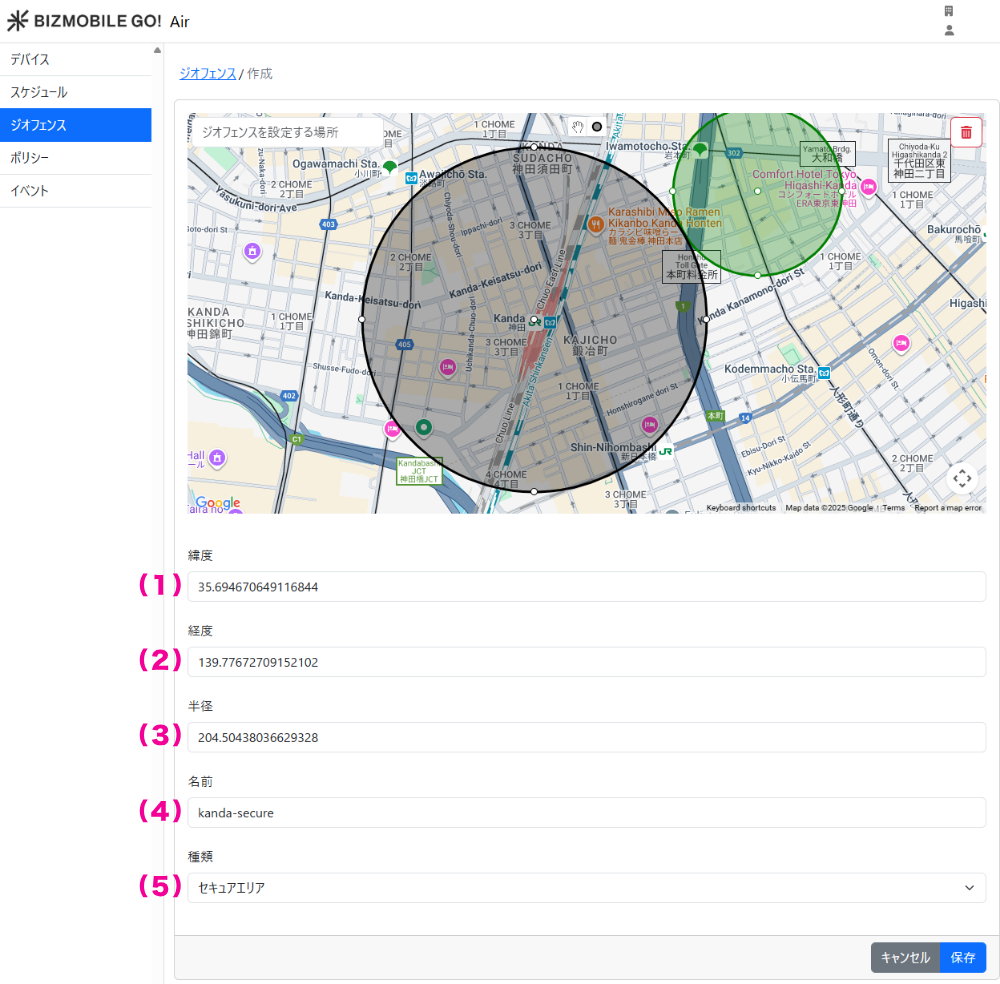The width and height of the screenshot is (1000, 984).
Task: Open the スケジュール menu item
Action: [75, 92]
